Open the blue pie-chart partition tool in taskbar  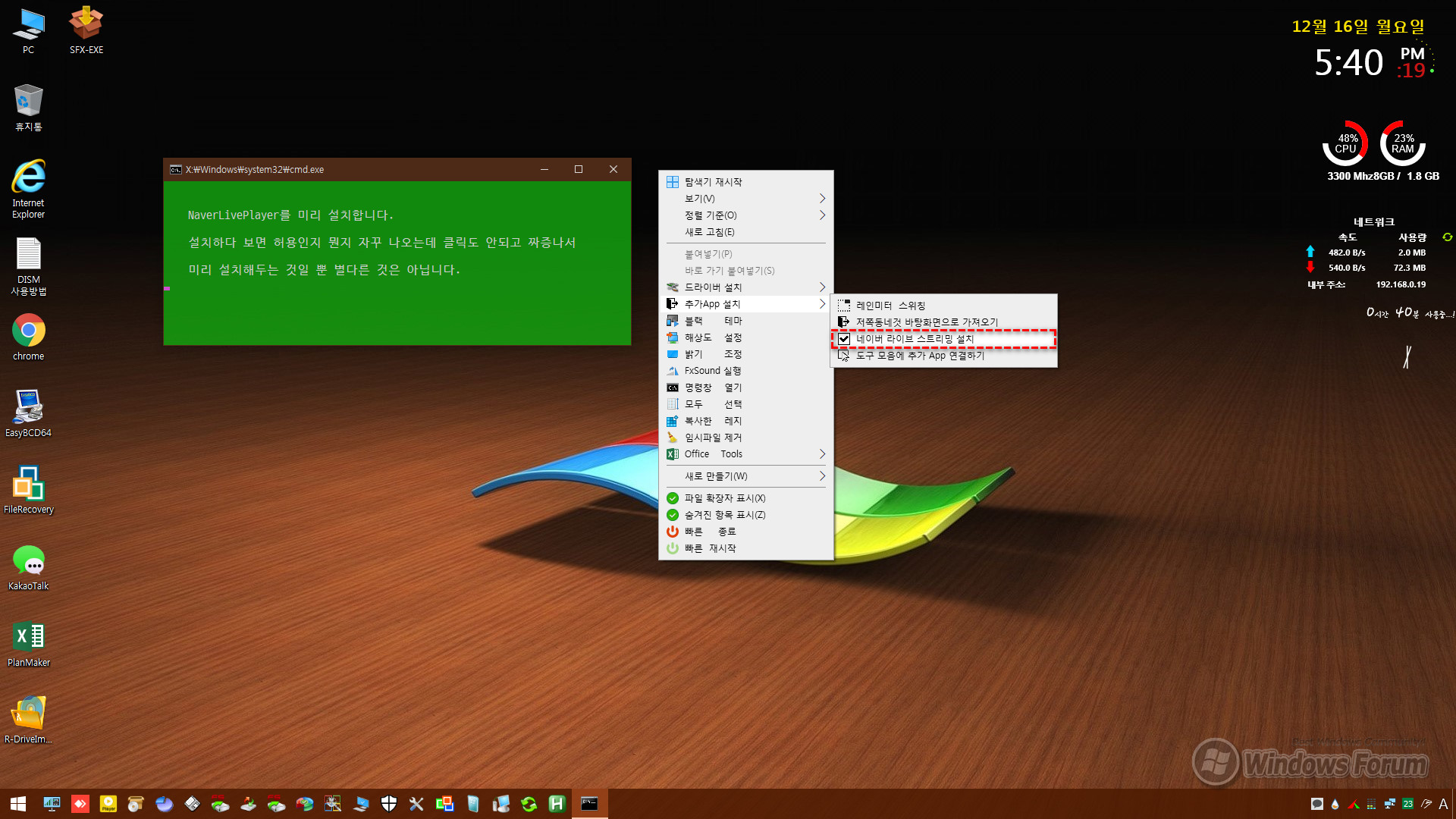[165, 804]
